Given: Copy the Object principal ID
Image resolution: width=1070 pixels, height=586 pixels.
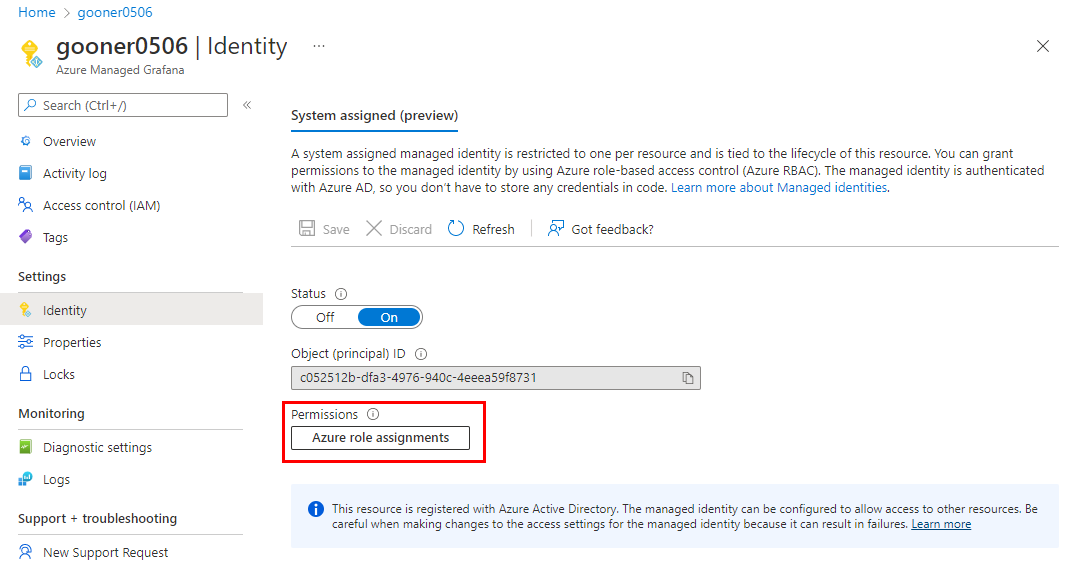Looking at the screenshot, I should tap(688, 378).
